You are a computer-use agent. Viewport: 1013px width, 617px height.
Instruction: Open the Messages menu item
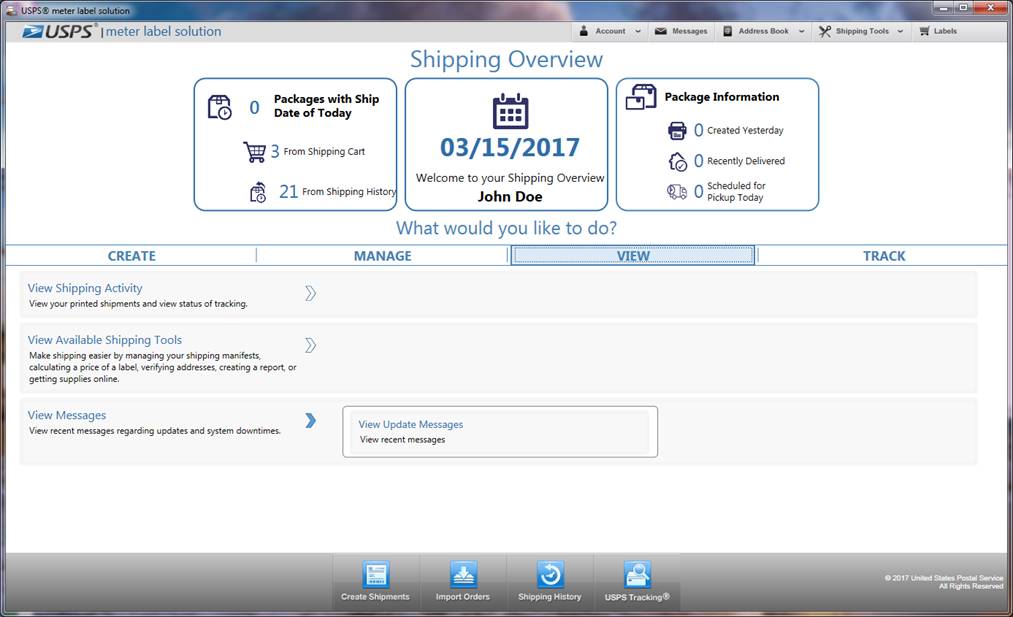click(x=681, y=31)
